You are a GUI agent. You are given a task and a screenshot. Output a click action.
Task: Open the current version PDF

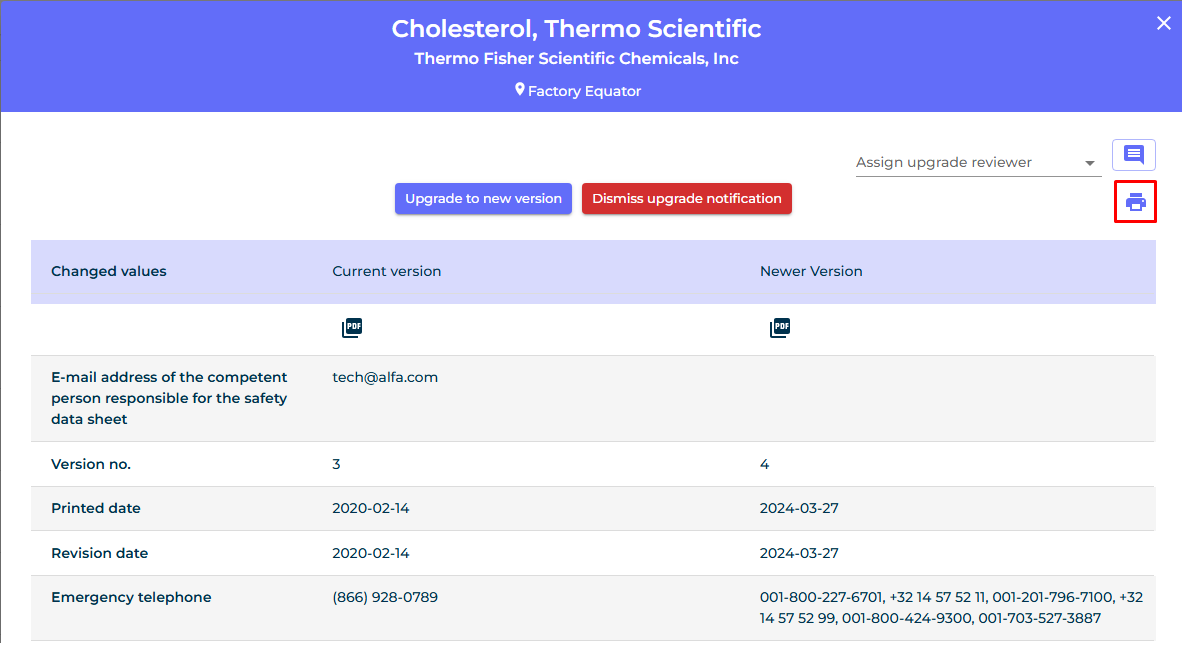click(x=351, y=328)
